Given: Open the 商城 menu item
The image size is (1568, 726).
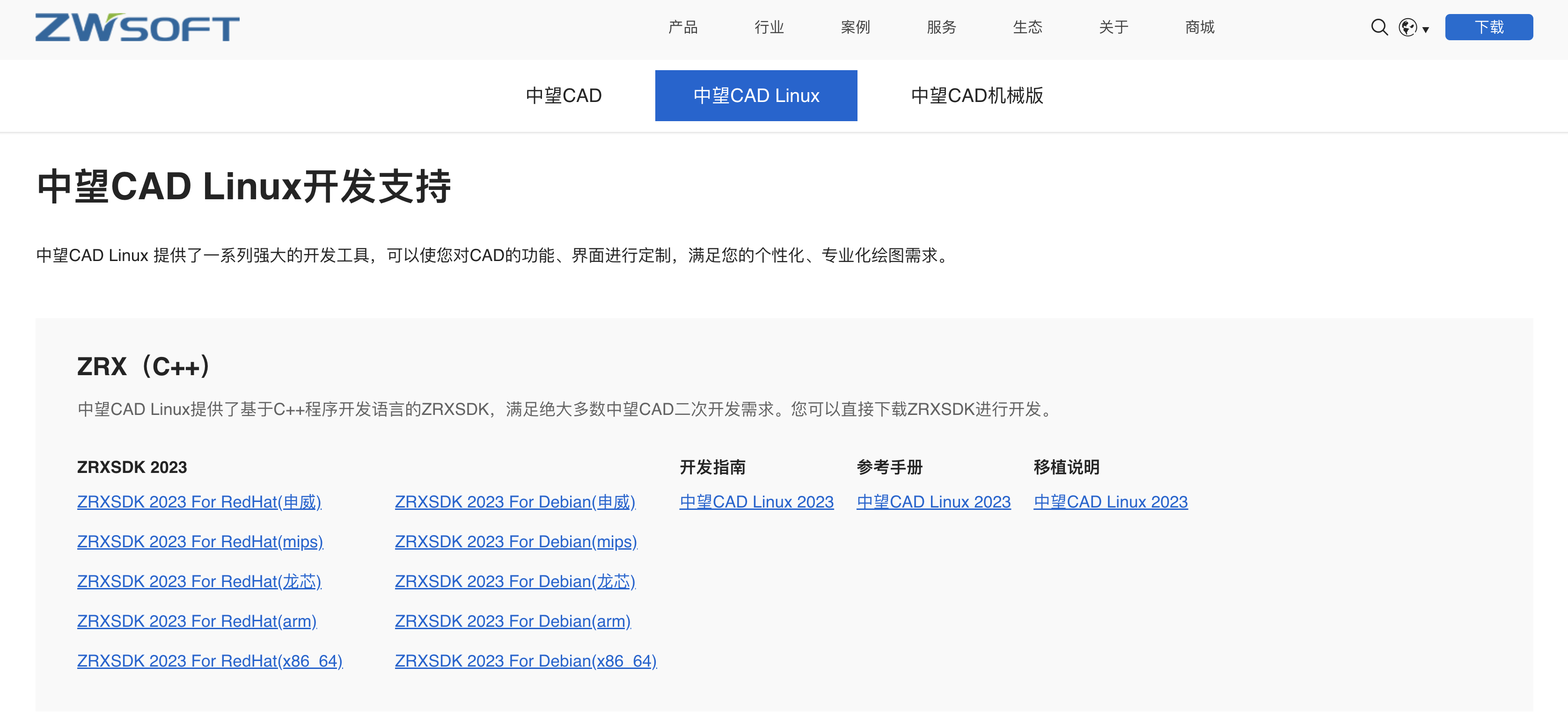Looking at the screenshot, I should tap(1199, 28).
